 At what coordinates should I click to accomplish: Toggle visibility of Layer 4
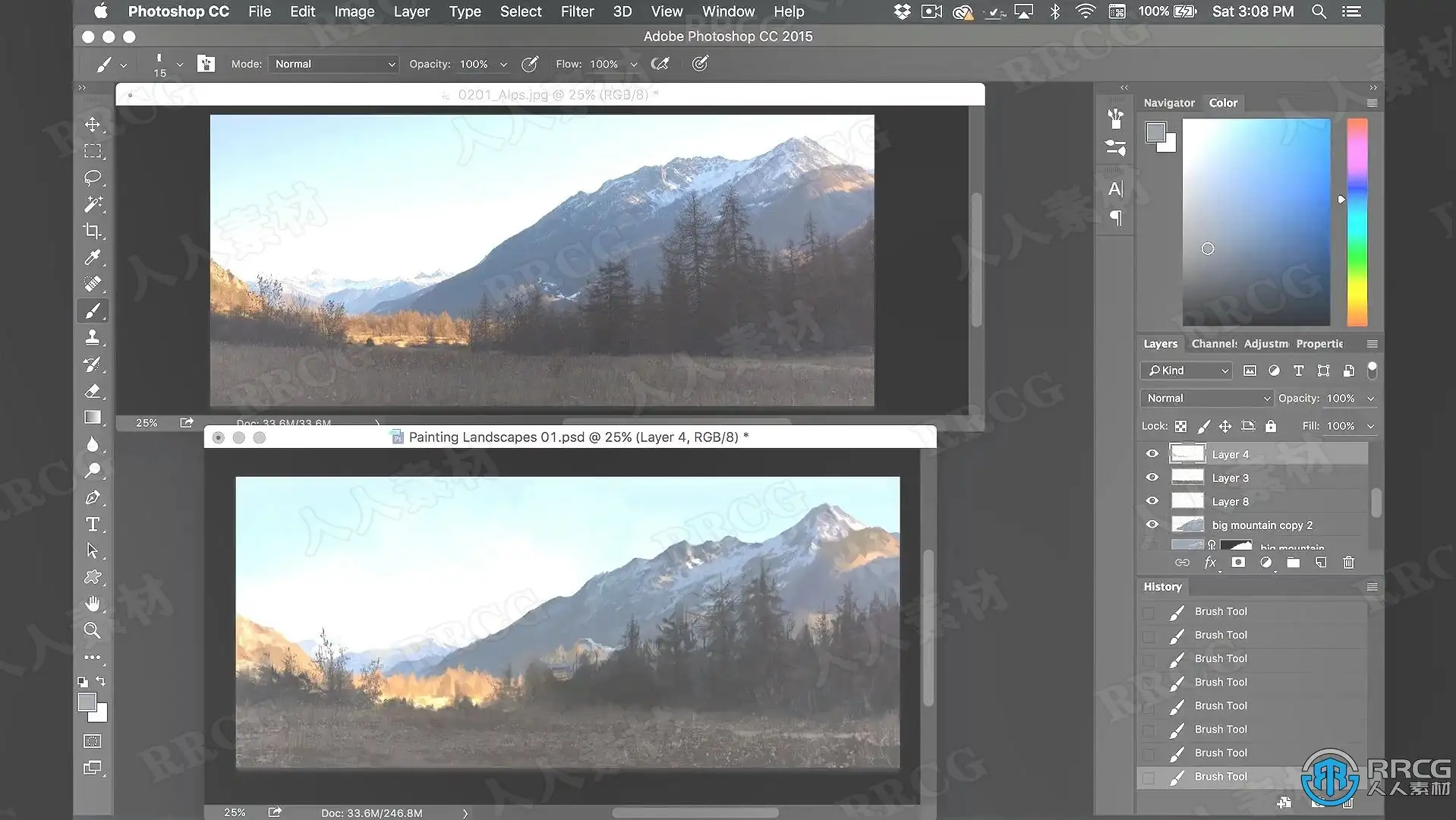click(1152, 454)
